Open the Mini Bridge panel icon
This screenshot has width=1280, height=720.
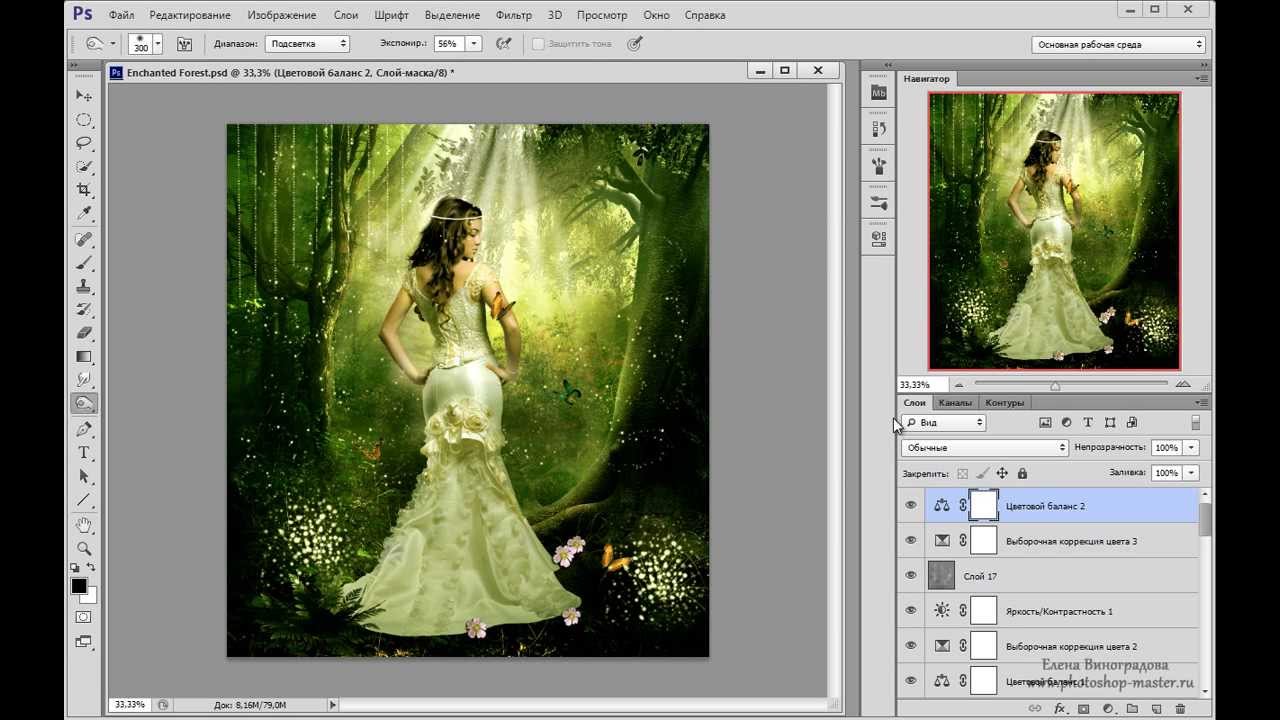(x=878, y=92)
